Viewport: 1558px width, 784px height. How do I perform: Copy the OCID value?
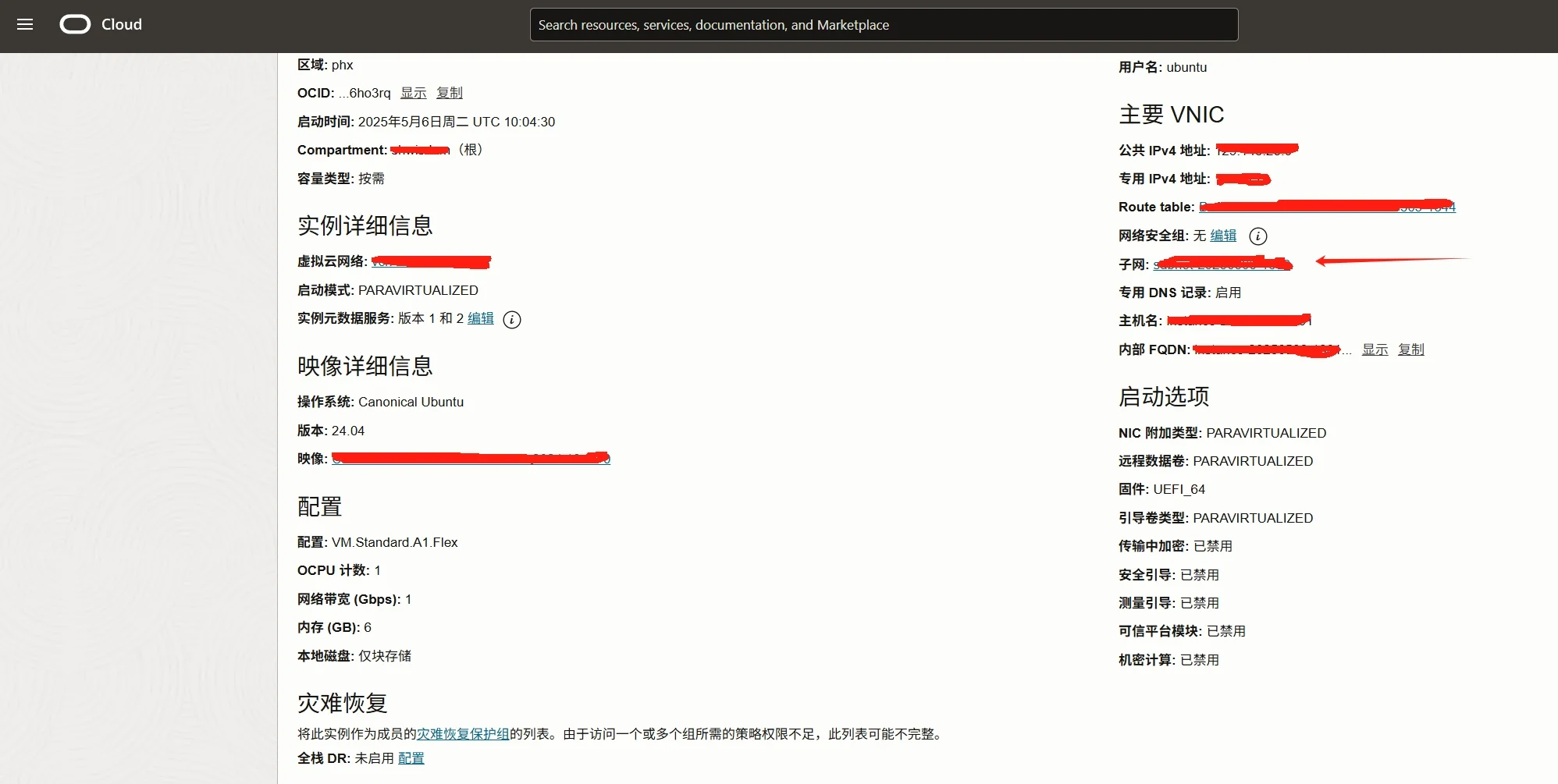(449, 93)
